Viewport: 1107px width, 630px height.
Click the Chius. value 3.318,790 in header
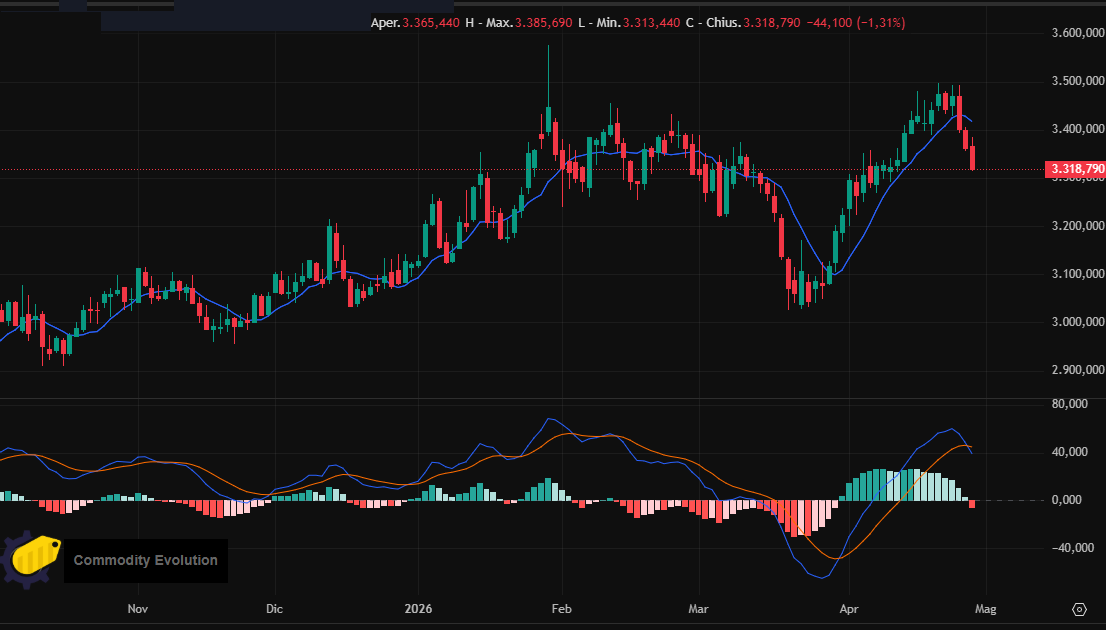(x=772, y=23)
